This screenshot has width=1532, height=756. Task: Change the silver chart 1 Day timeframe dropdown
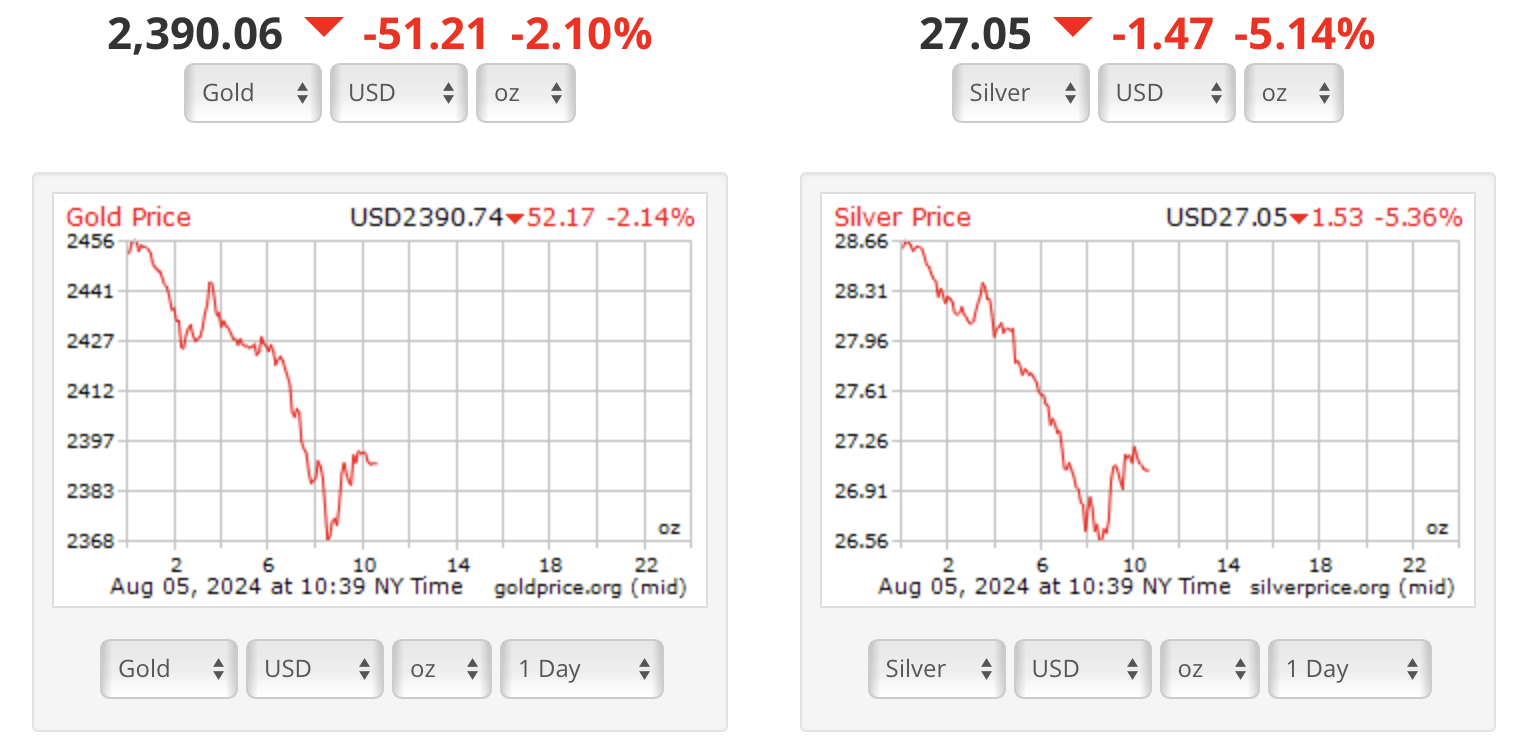click(1350, 669)
